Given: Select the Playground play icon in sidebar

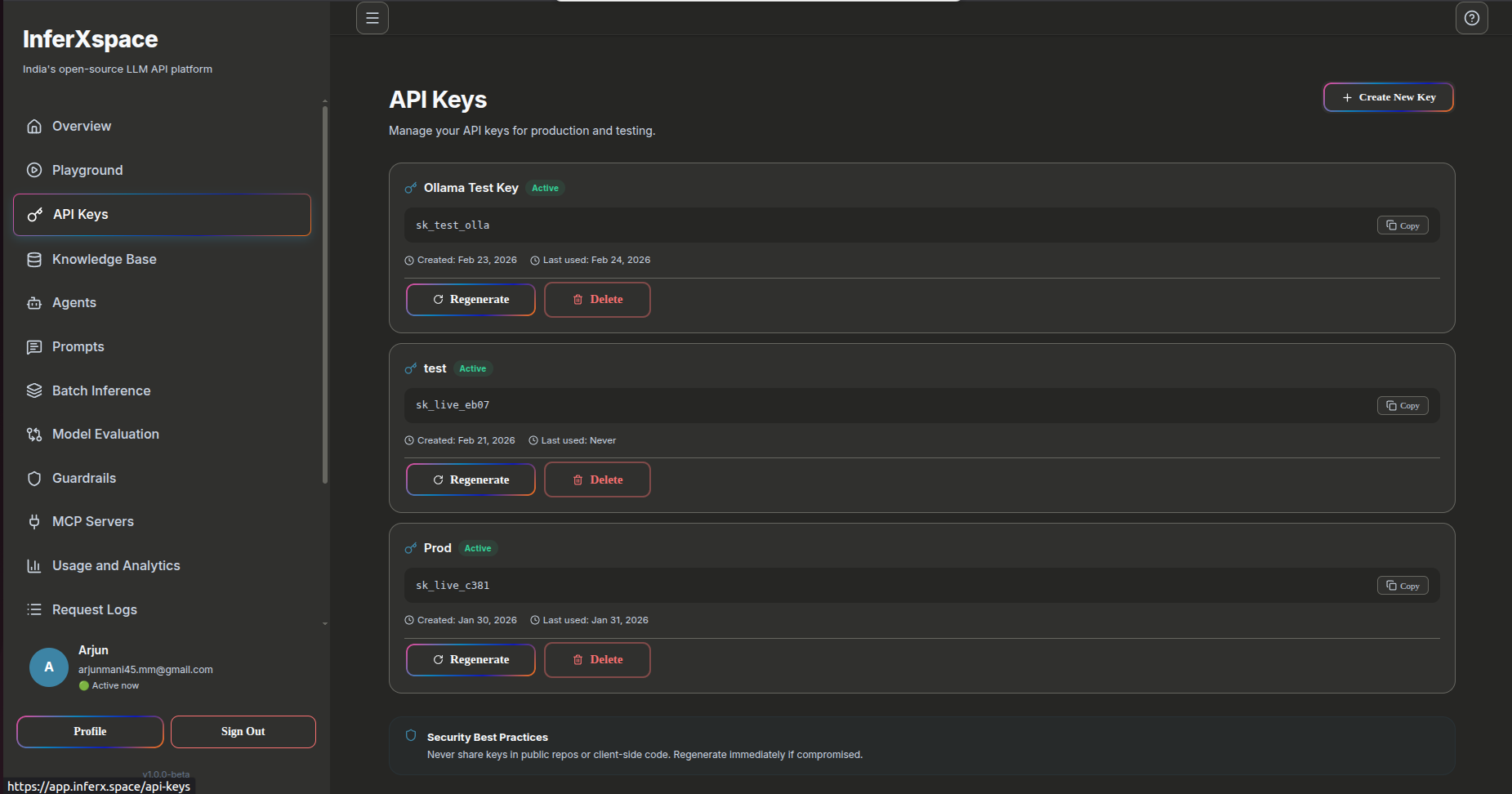Looking at the screenshot, I should (x=33, y=170).
